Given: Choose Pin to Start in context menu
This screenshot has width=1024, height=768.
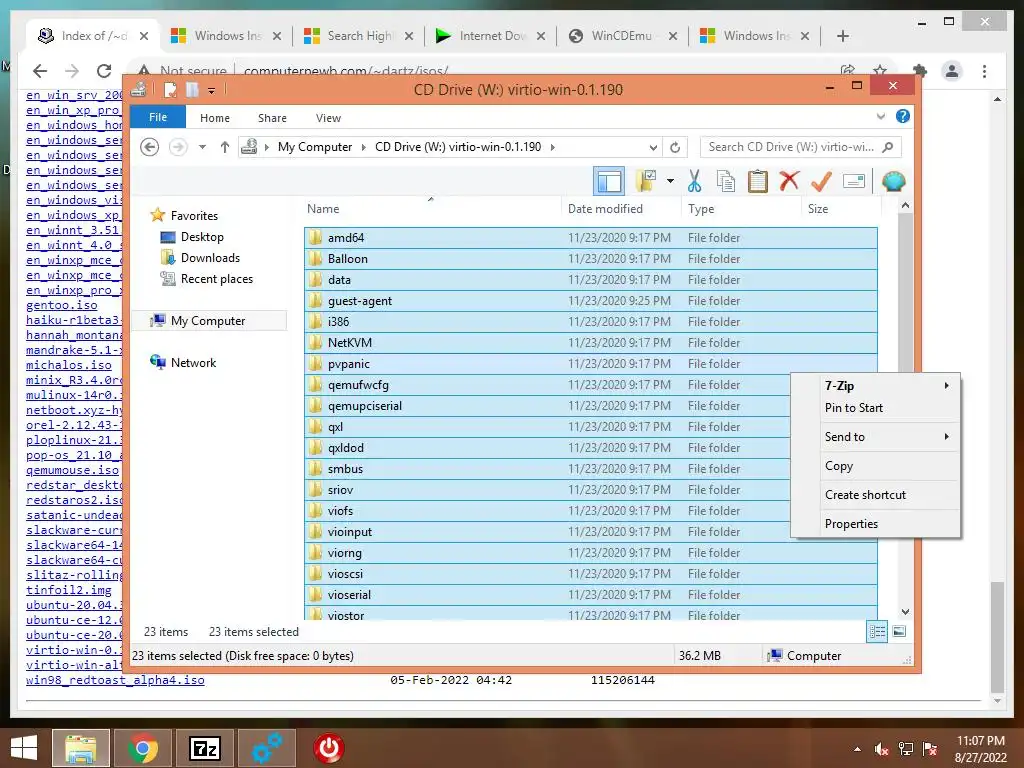Looking at the screenshot, I should click(x=875, y=408).
